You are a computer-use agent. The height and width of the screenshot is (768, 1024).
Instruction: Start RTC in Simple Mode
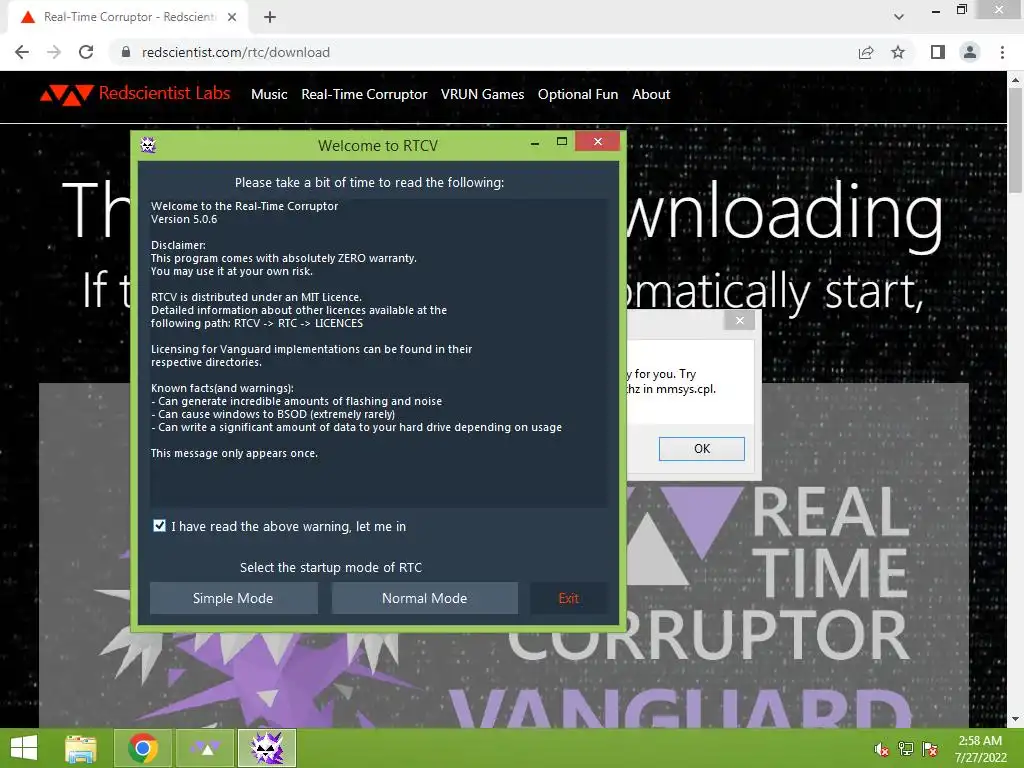pos(234,598)
